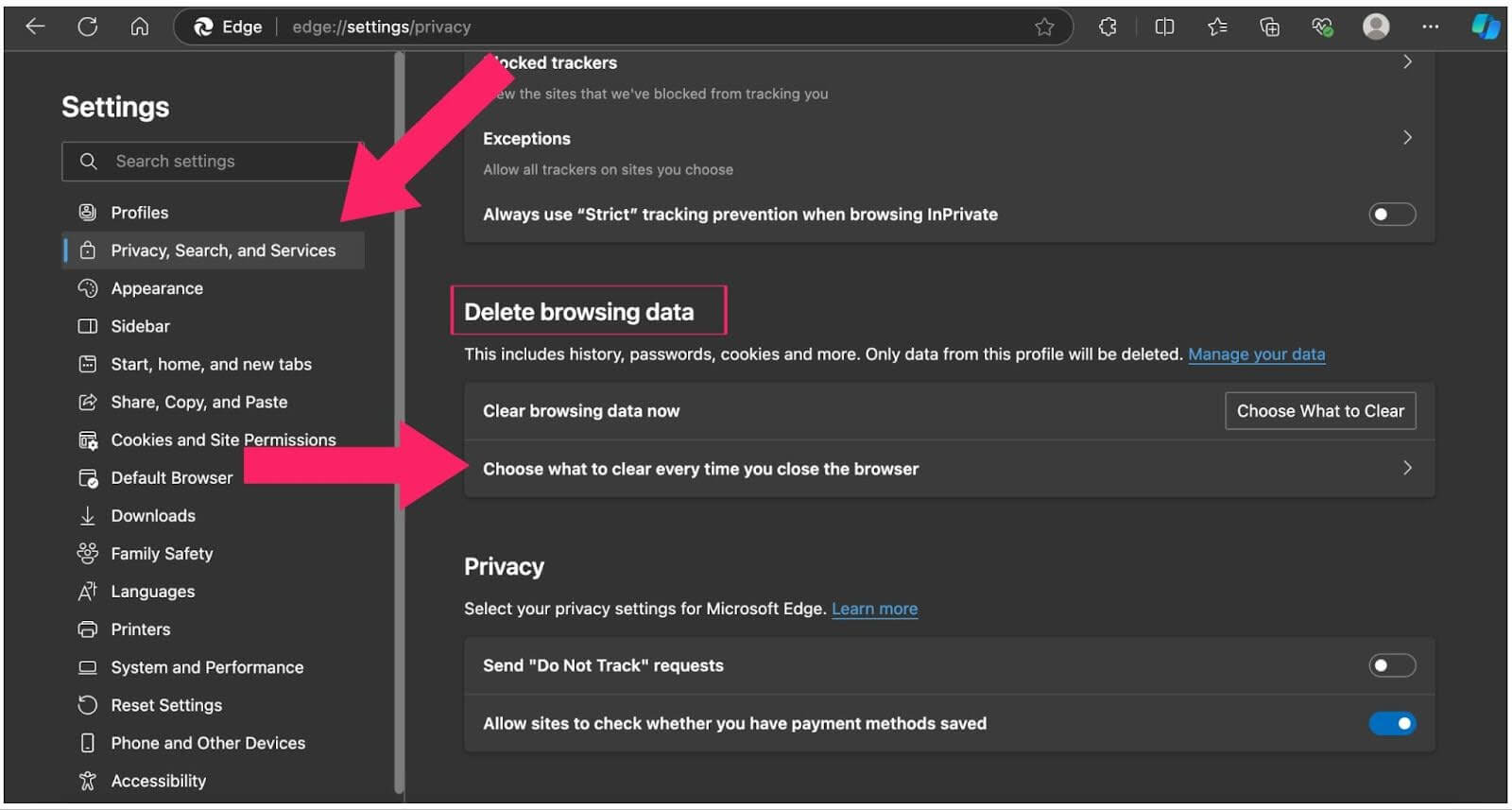
Task: Open the Manage your data link
Action: tap(1256, 354)
